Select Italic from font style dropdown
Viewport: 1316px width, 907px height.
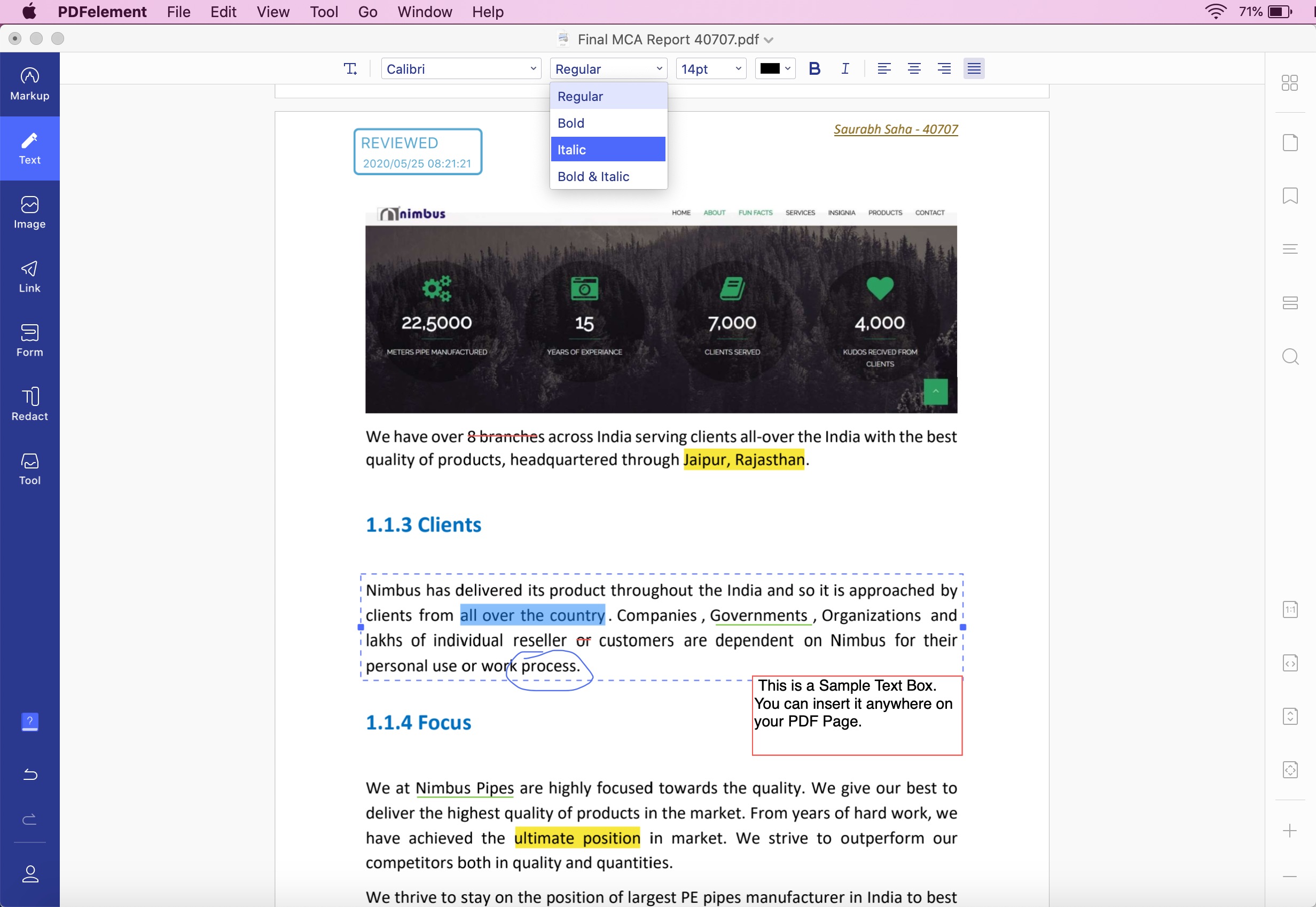pos(607,149)
